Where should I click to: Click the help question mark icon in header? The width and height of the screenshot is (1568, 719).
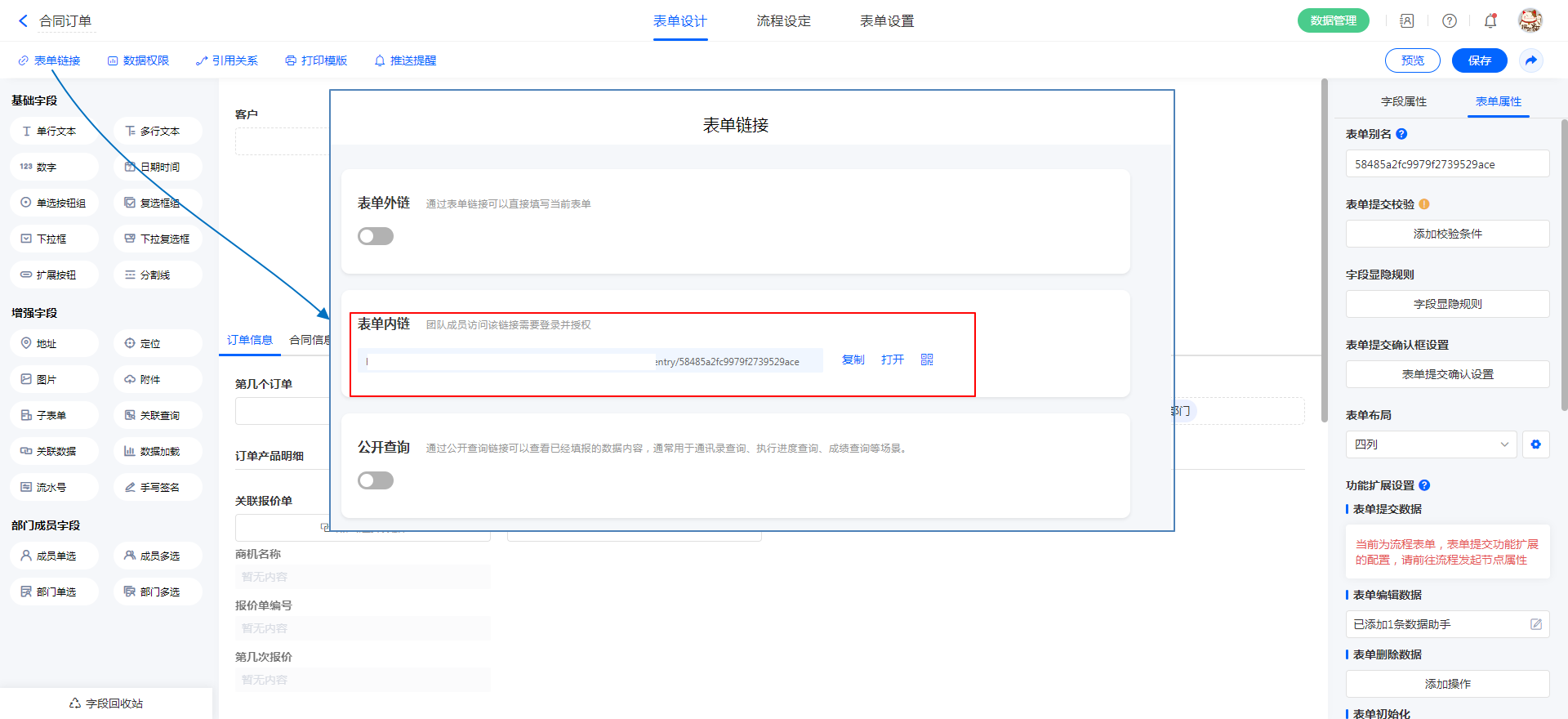tap(1450, 21)
